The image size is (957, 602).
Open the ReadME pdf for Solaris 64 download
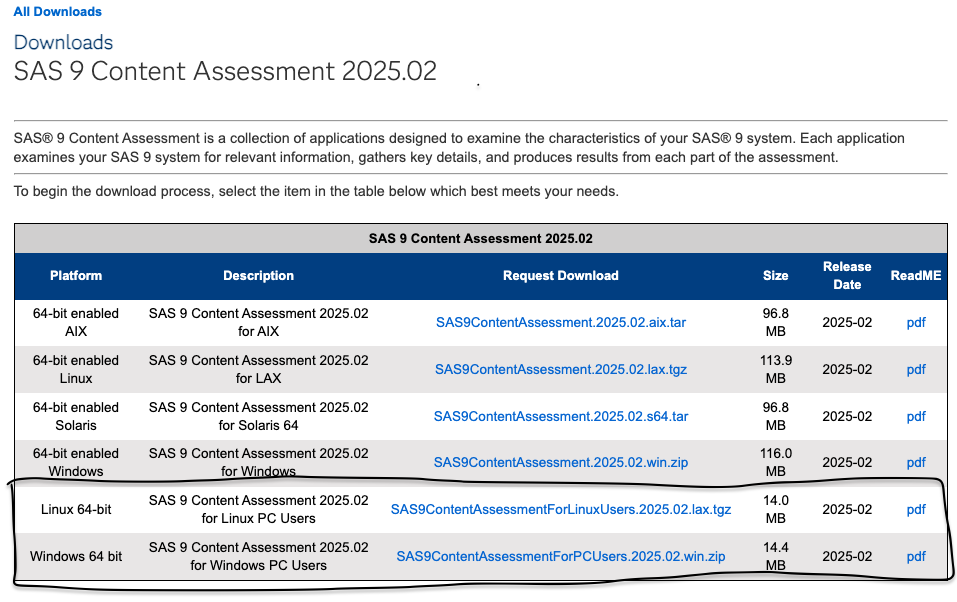(915, 416)
